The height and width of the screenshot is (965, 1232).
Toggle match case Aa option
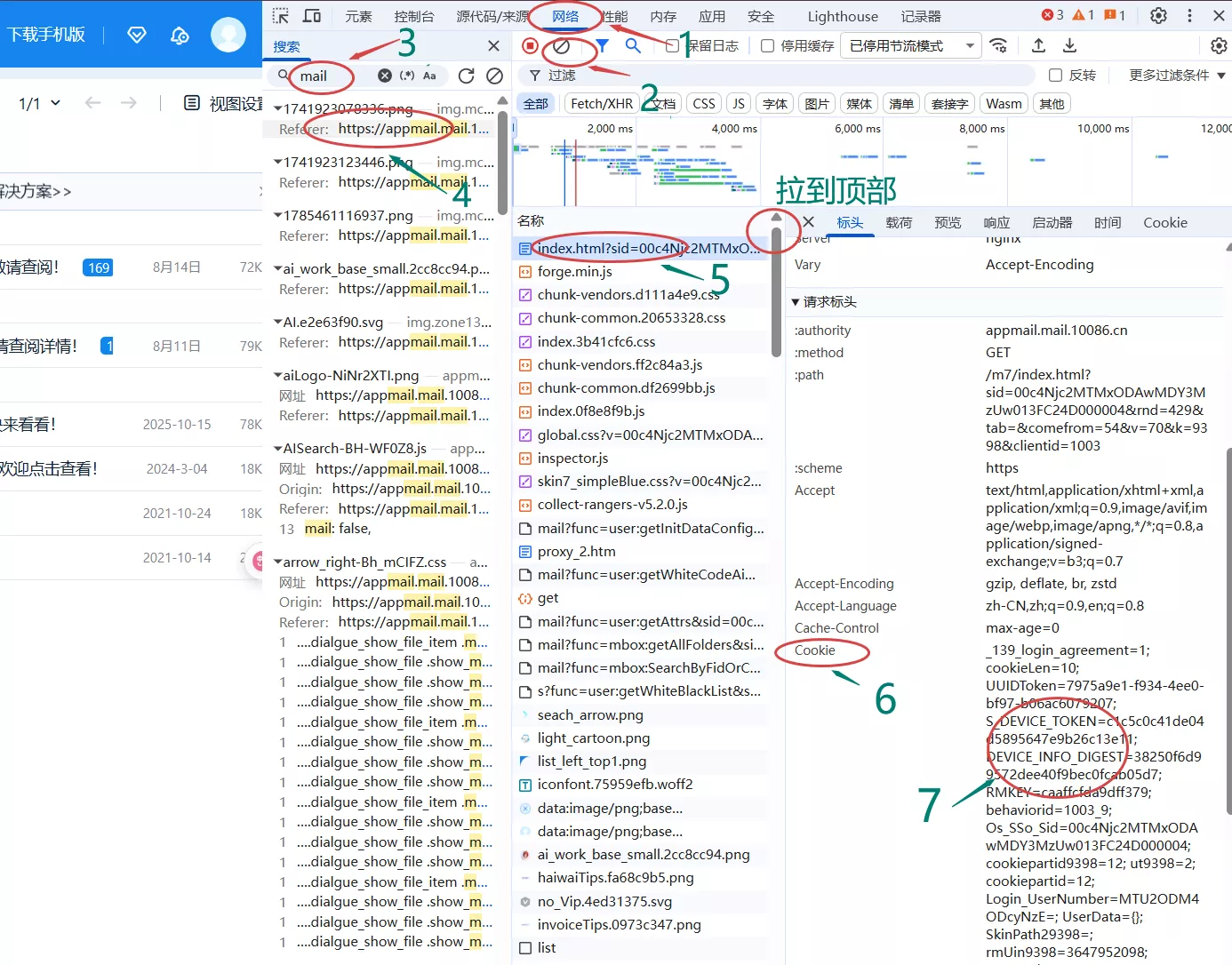pyautogui.click(x=429, y=76)
